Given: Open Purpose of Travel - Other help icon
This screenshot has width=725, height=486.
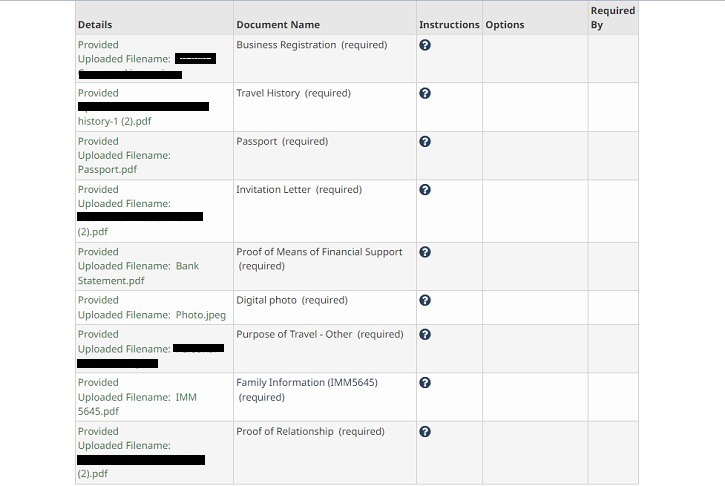Looking at the screenshot, I should tap(425, 335).
